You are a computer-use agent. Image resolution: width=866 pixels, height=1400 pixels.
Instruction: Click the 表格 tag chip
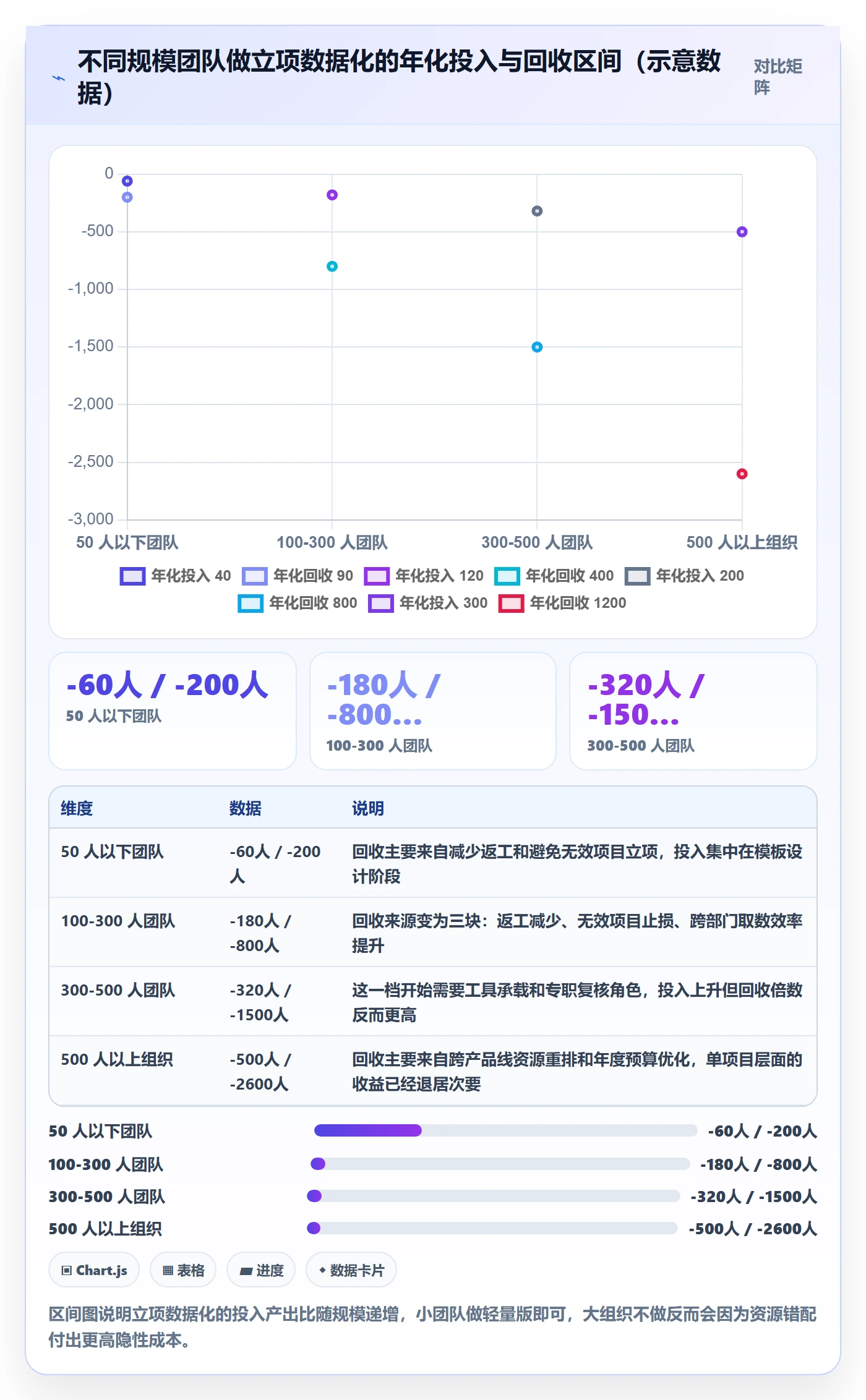[183, 1270]
